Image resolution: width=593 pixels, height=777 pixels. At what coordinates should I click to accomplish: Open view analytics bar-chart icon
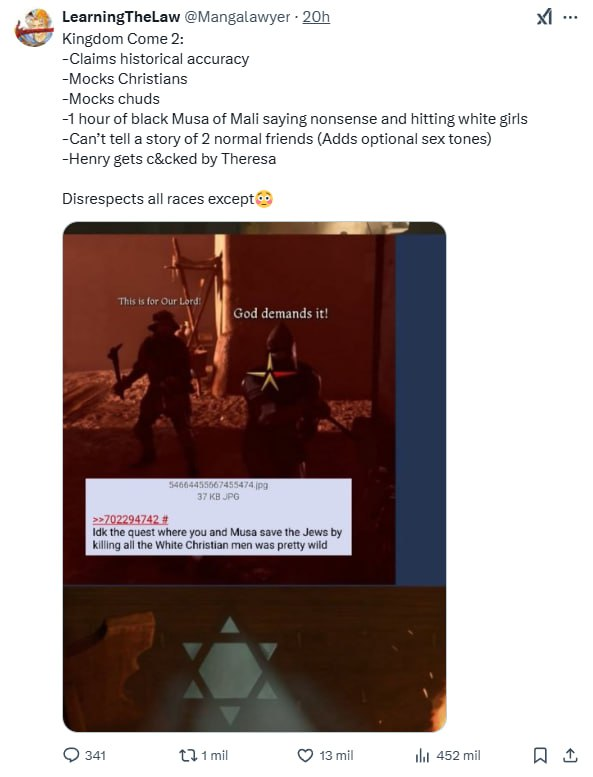coord(422,755)
